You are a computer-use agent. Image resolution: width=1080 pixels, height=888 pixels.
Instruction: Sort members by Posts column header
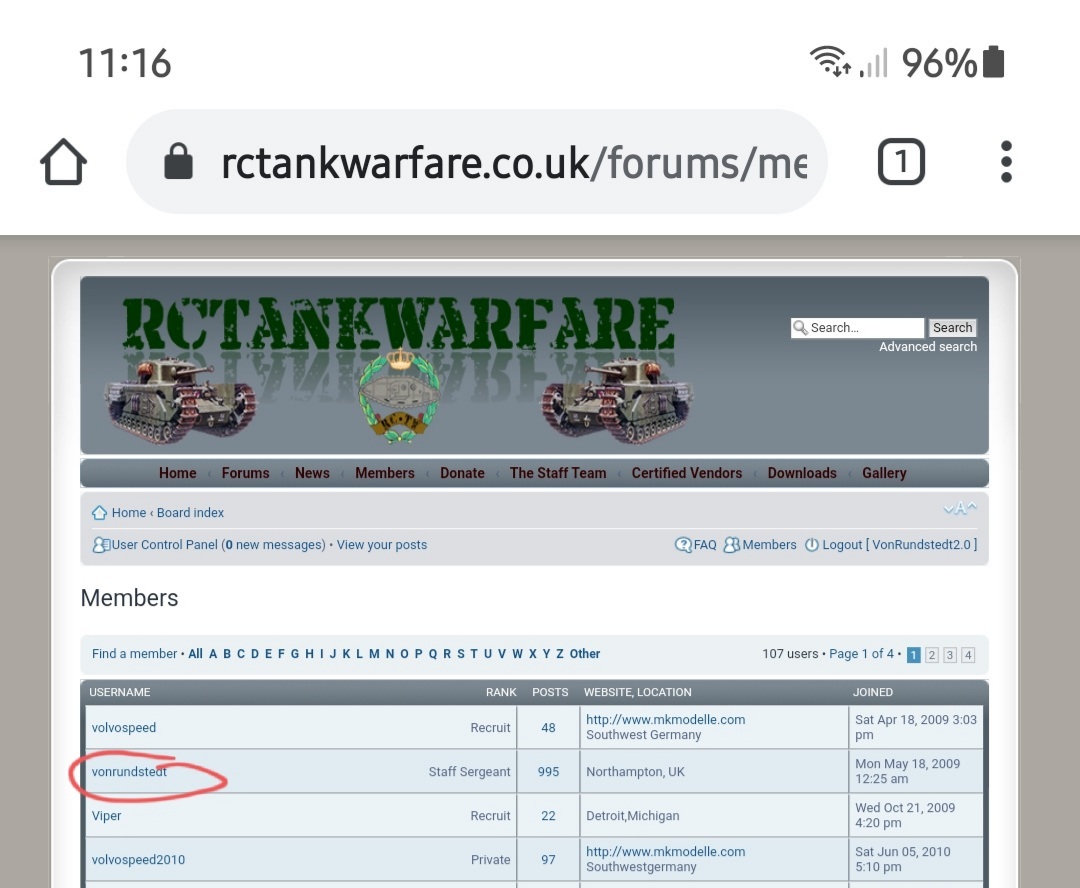click(x=550, y=692)
